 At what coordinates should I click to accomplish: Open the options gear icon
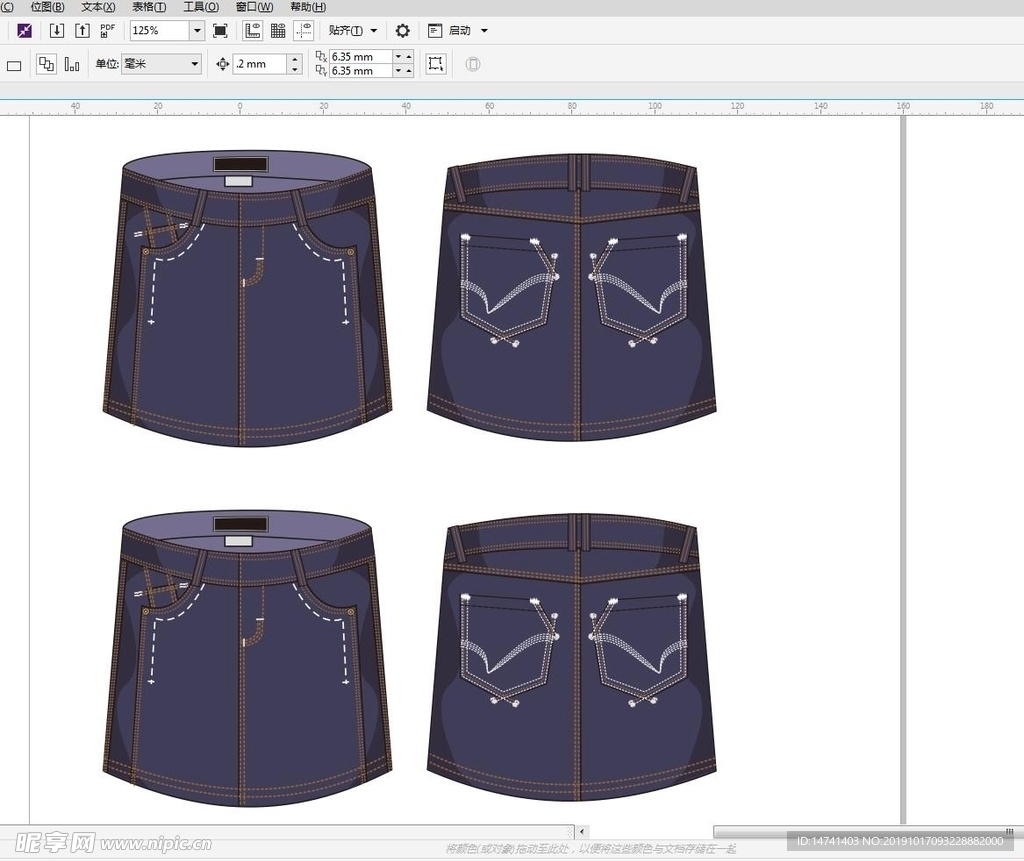(x=403, y=31)
